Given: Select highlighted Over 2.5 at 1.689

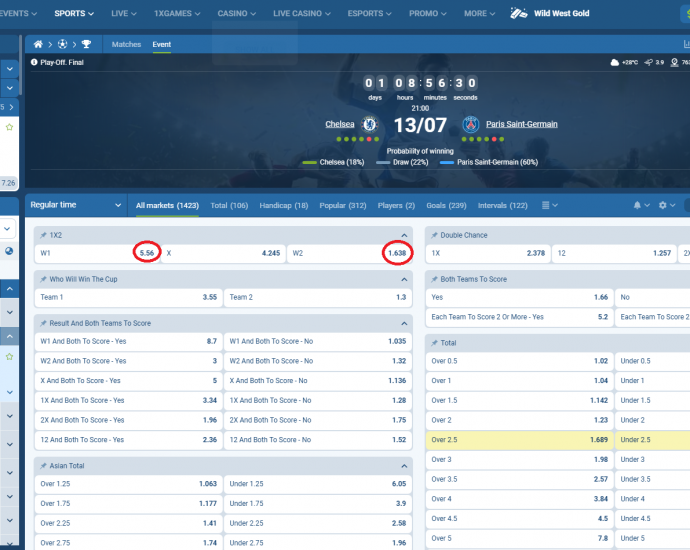Looking at the screenshot, I should (520, 440).
